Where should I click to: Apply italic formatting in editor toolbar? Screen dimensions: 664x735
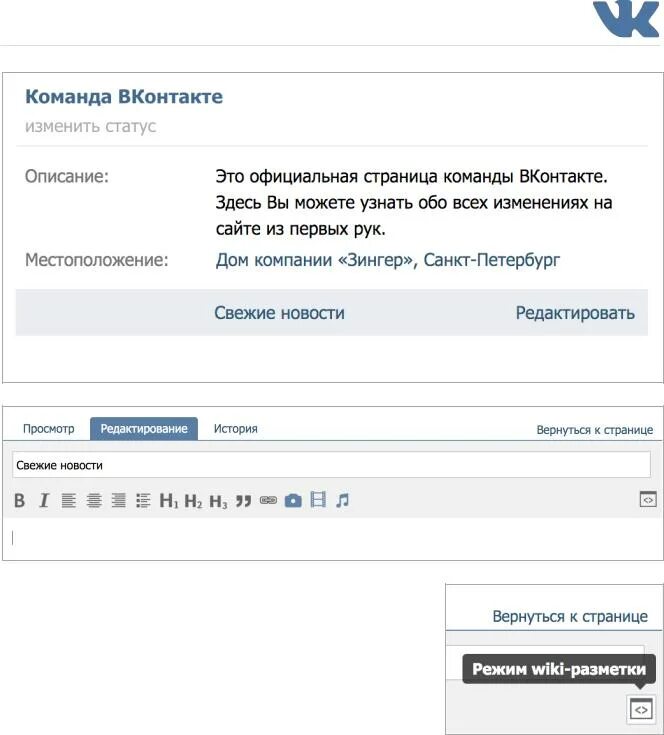(44, 500)
